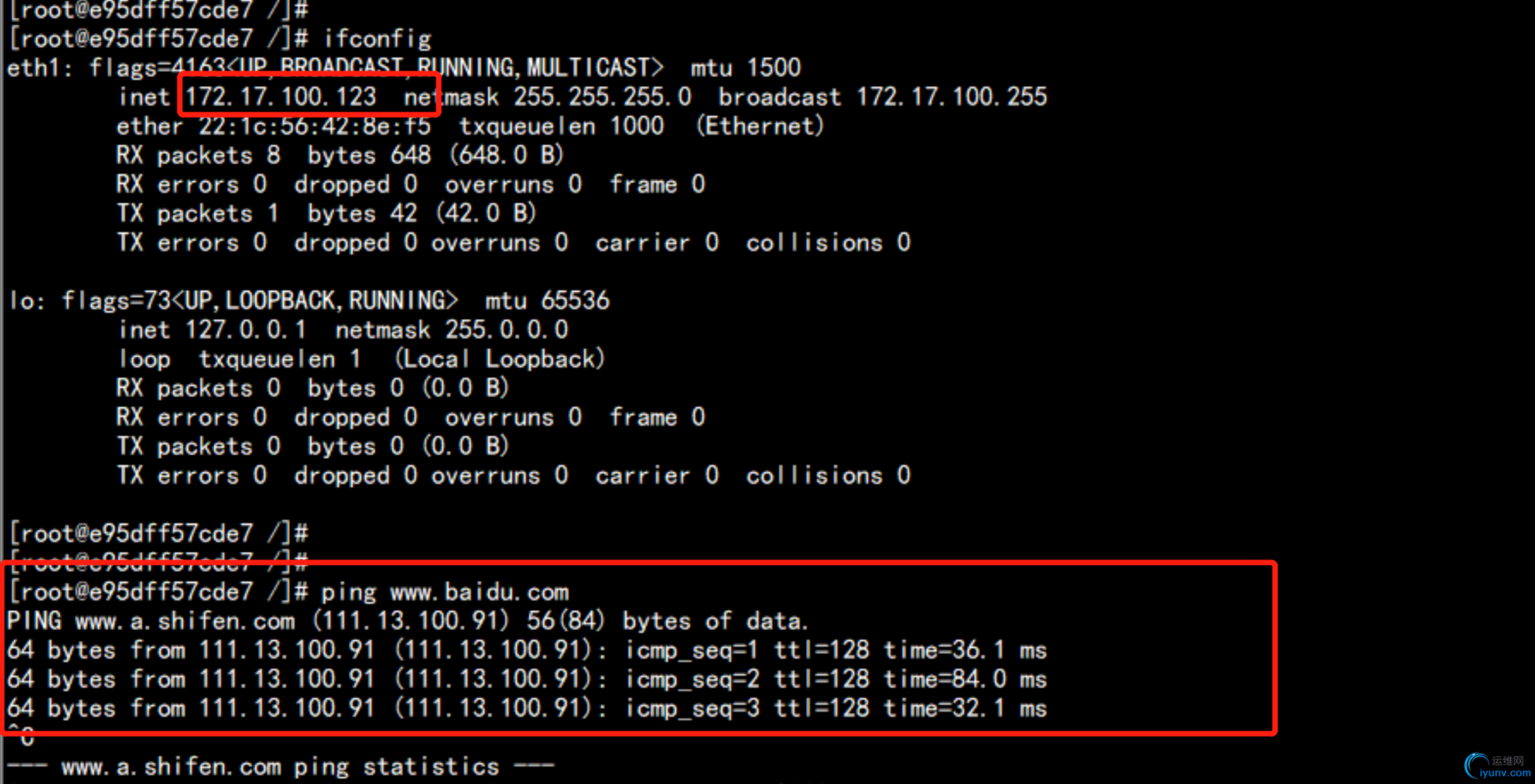Click the 'lo:' interface name
This screenshot has width=1535, height=784.
click(27, 300)
